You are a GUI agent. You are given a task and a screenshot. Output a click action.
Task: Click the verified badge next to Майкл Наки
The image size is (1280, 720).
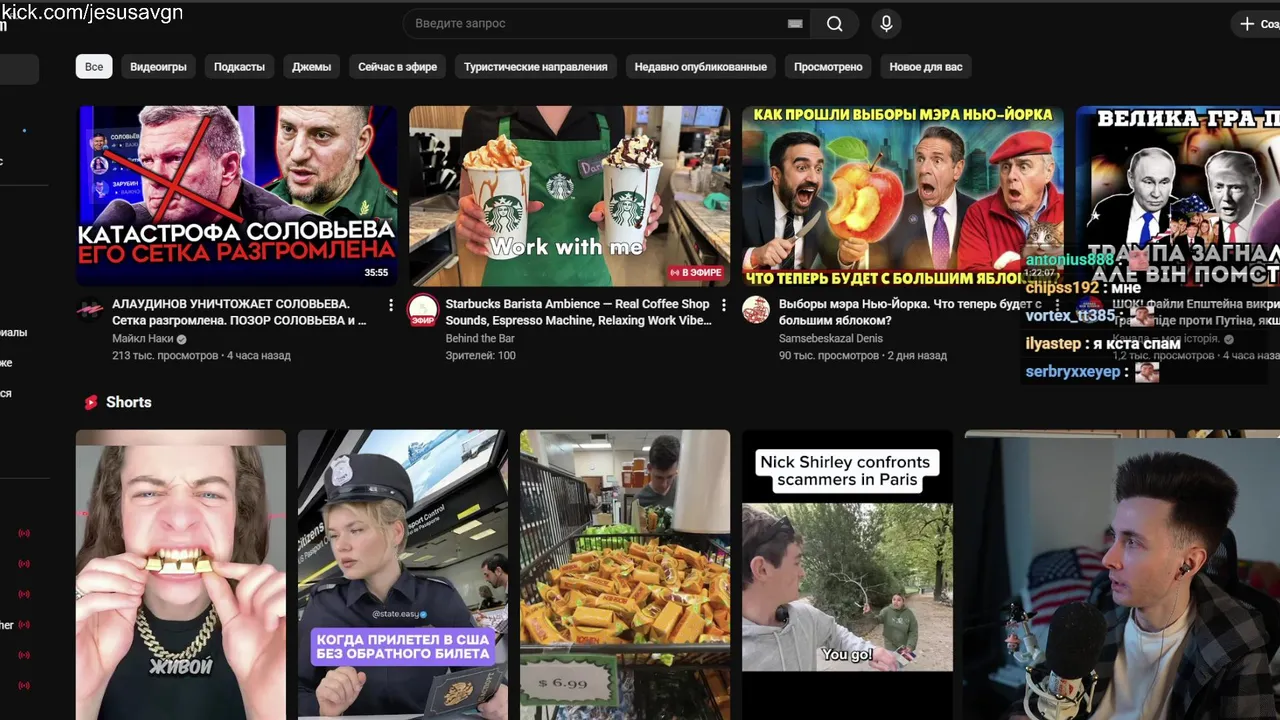click(x=181, y=339)
